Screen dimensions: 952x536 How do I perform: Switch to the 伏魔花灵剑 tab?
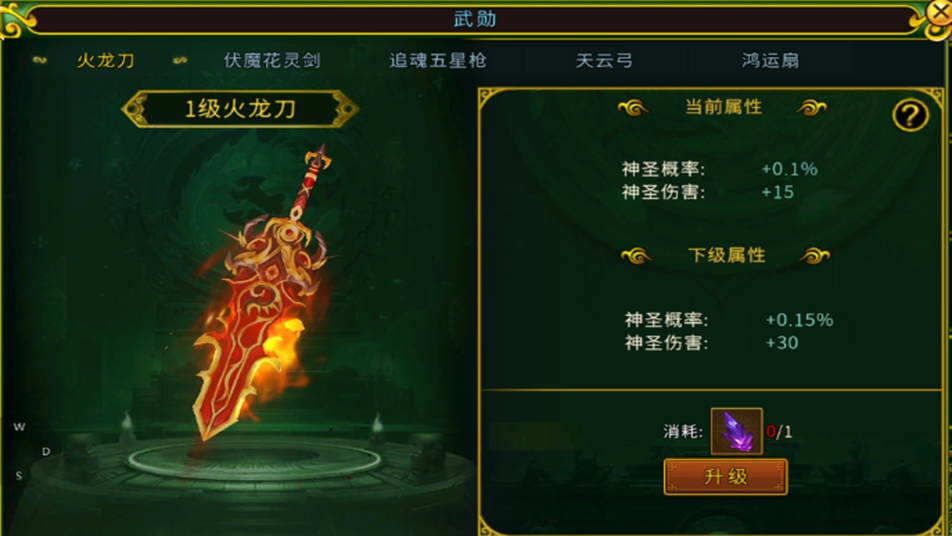(x=272, y=60)
